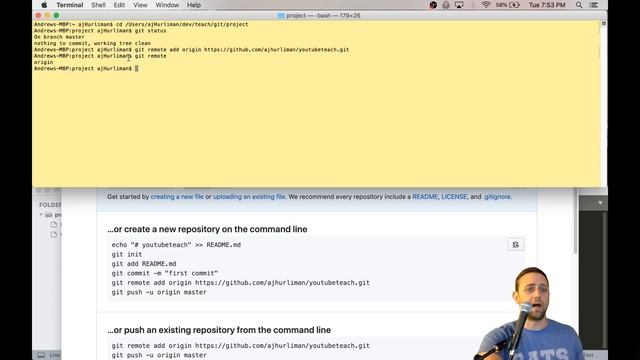Image resolution: width=640 pixels, height=360 pixels.
Task: Click the 'nothing to commit, working tree clean' line
Action: 92,43
